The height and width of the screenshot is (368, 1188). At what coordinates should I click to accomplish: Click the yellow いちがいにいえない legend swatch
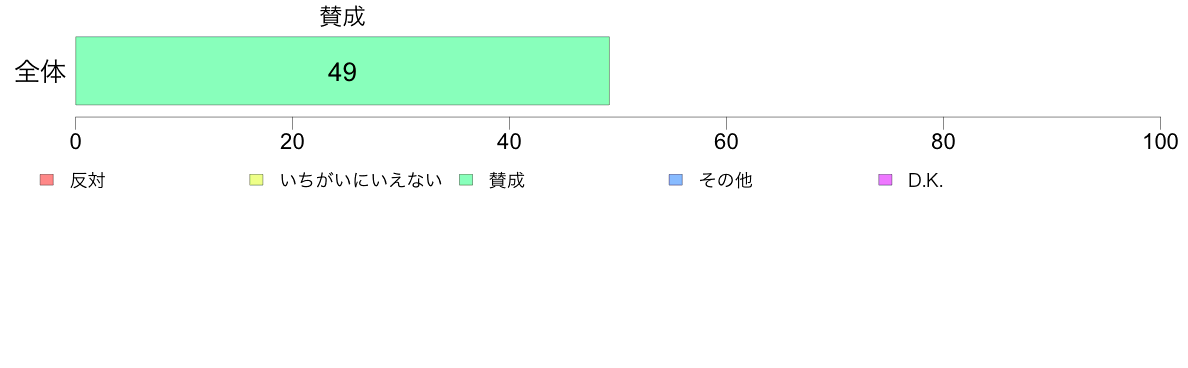pos(256,180)
